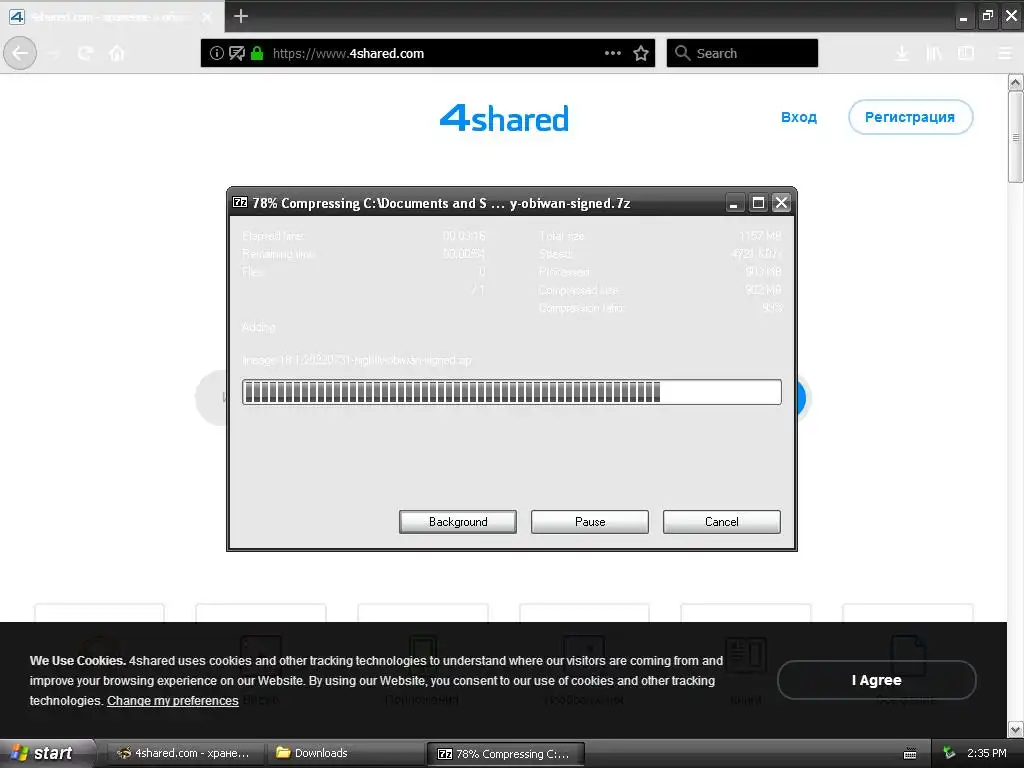
Task: Select 78% Compressing taskbar item
Action: tap(505, 754)
